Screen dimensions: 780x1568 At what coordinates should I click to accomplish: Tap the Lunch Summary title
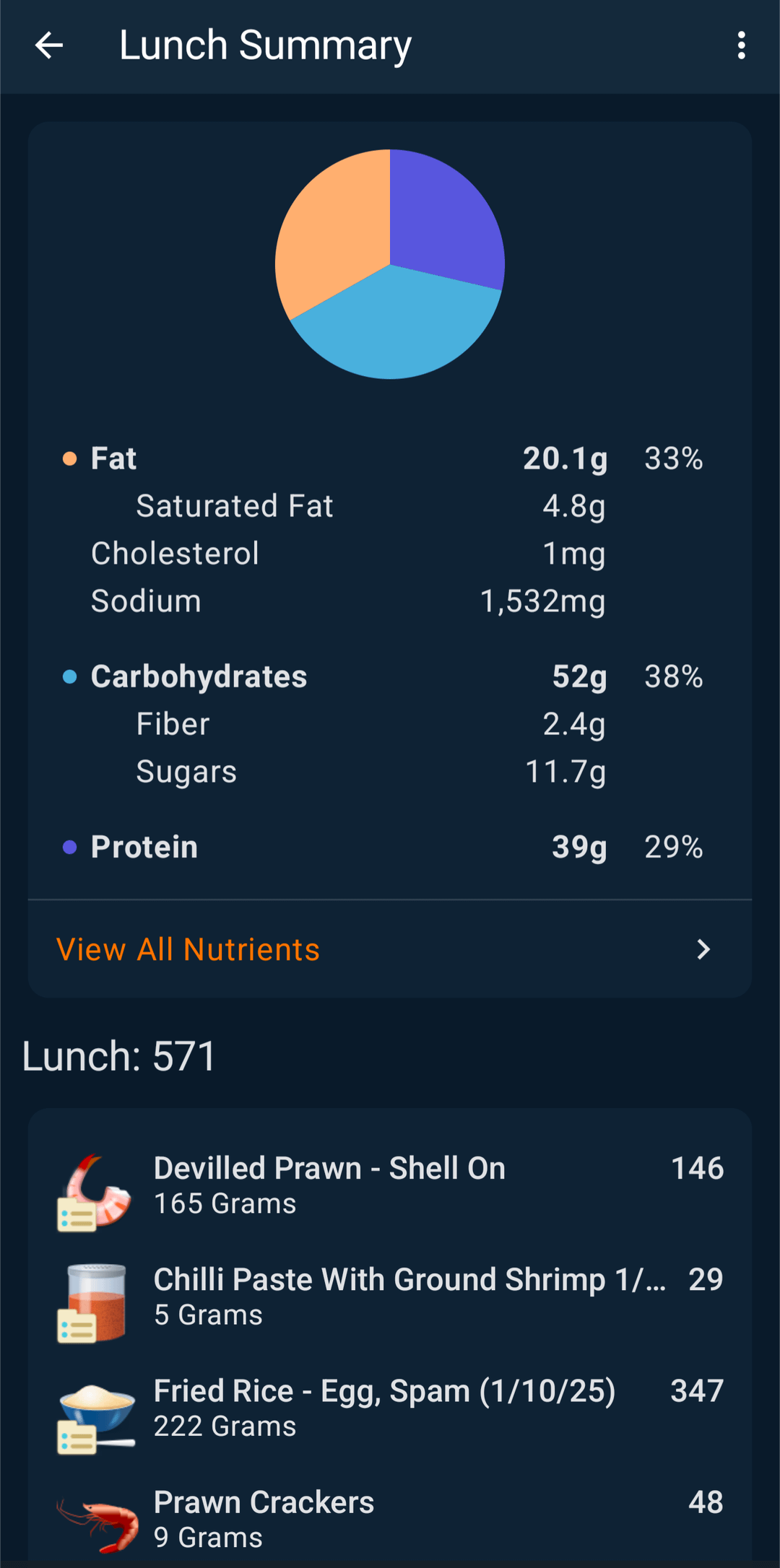[x=265, y=45]
